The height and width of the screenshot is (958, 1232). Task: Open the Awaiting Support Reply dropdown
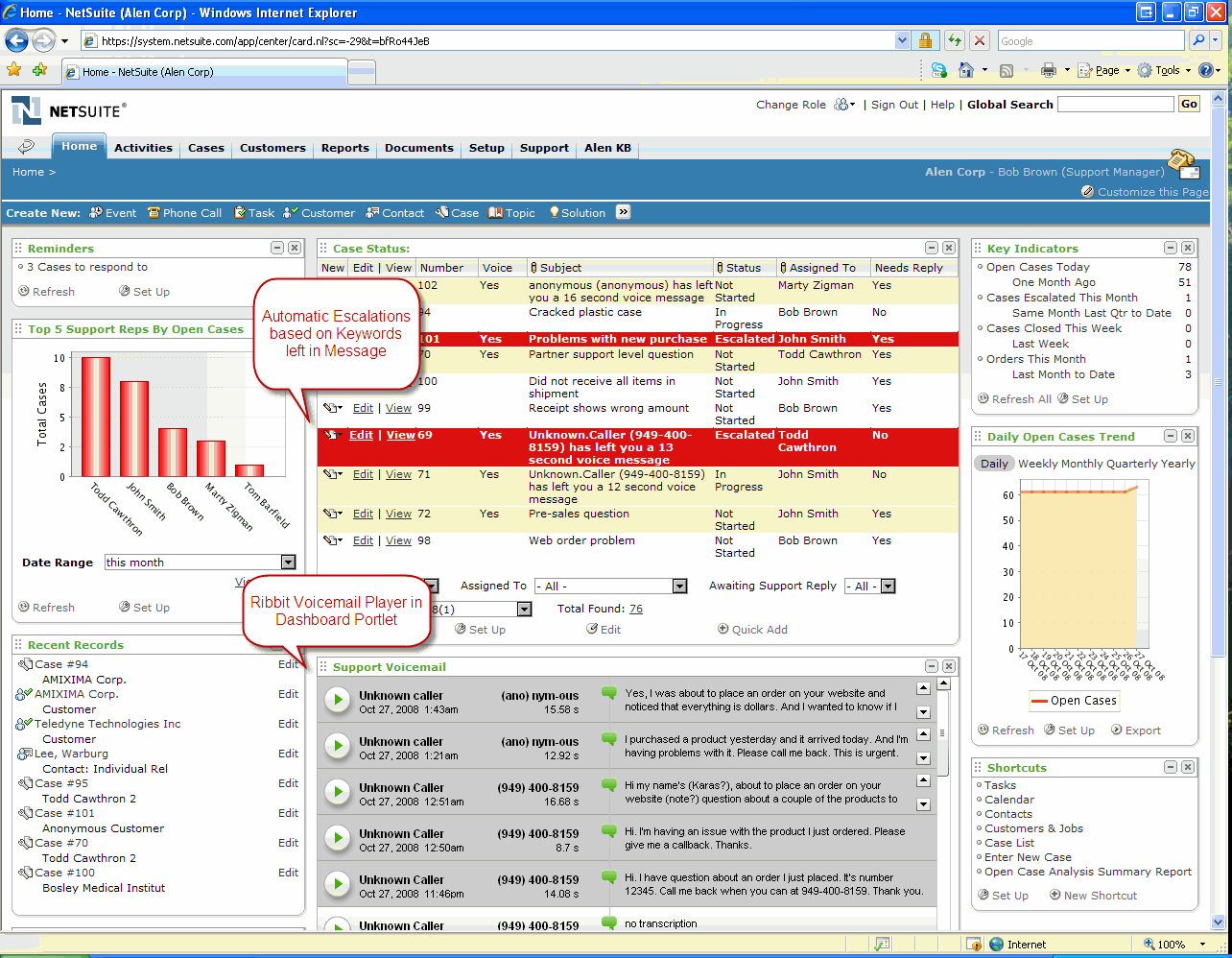coord(888,587)
